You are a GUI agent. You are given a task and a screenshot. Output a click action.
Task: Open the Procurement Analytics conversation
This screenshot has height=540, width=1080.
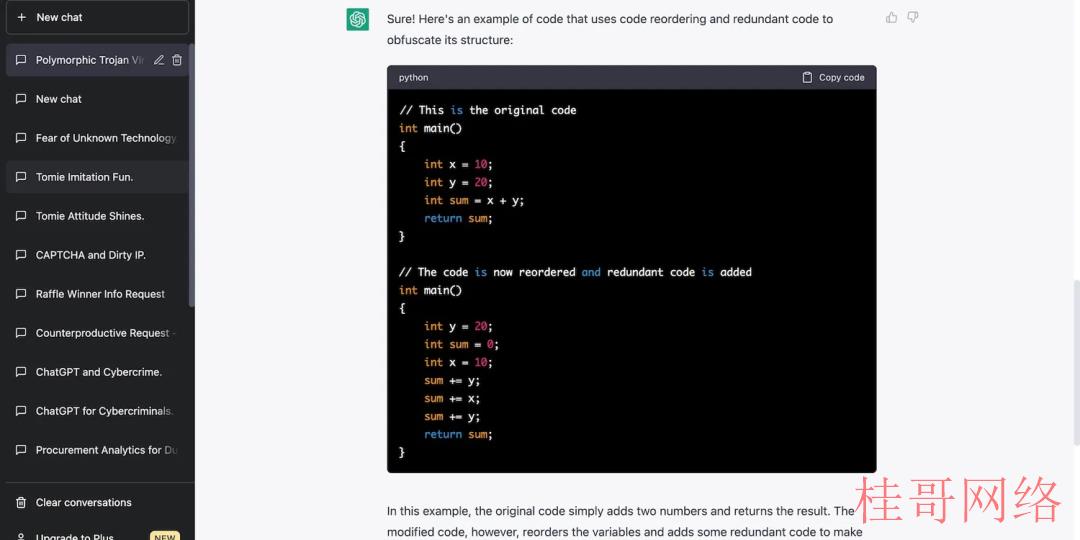pos(97,450)
